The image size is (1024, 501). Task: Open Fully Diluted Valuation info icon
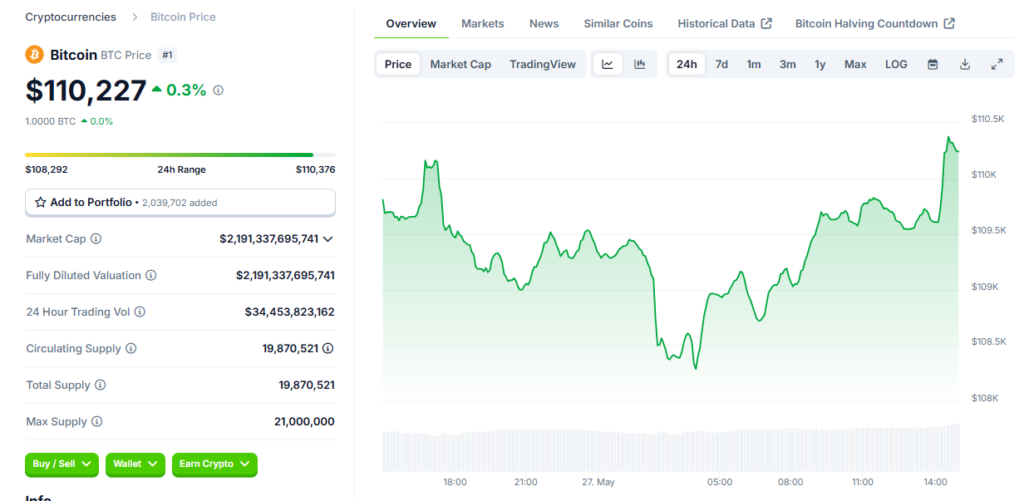(x=151, y=276)
